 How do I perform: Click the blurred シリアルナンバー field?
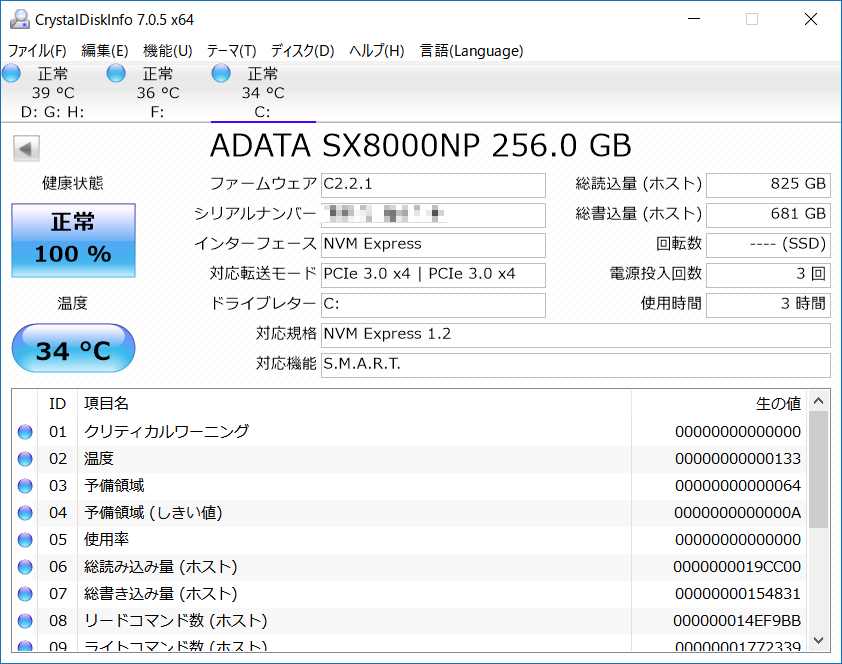tap(433, 215)
